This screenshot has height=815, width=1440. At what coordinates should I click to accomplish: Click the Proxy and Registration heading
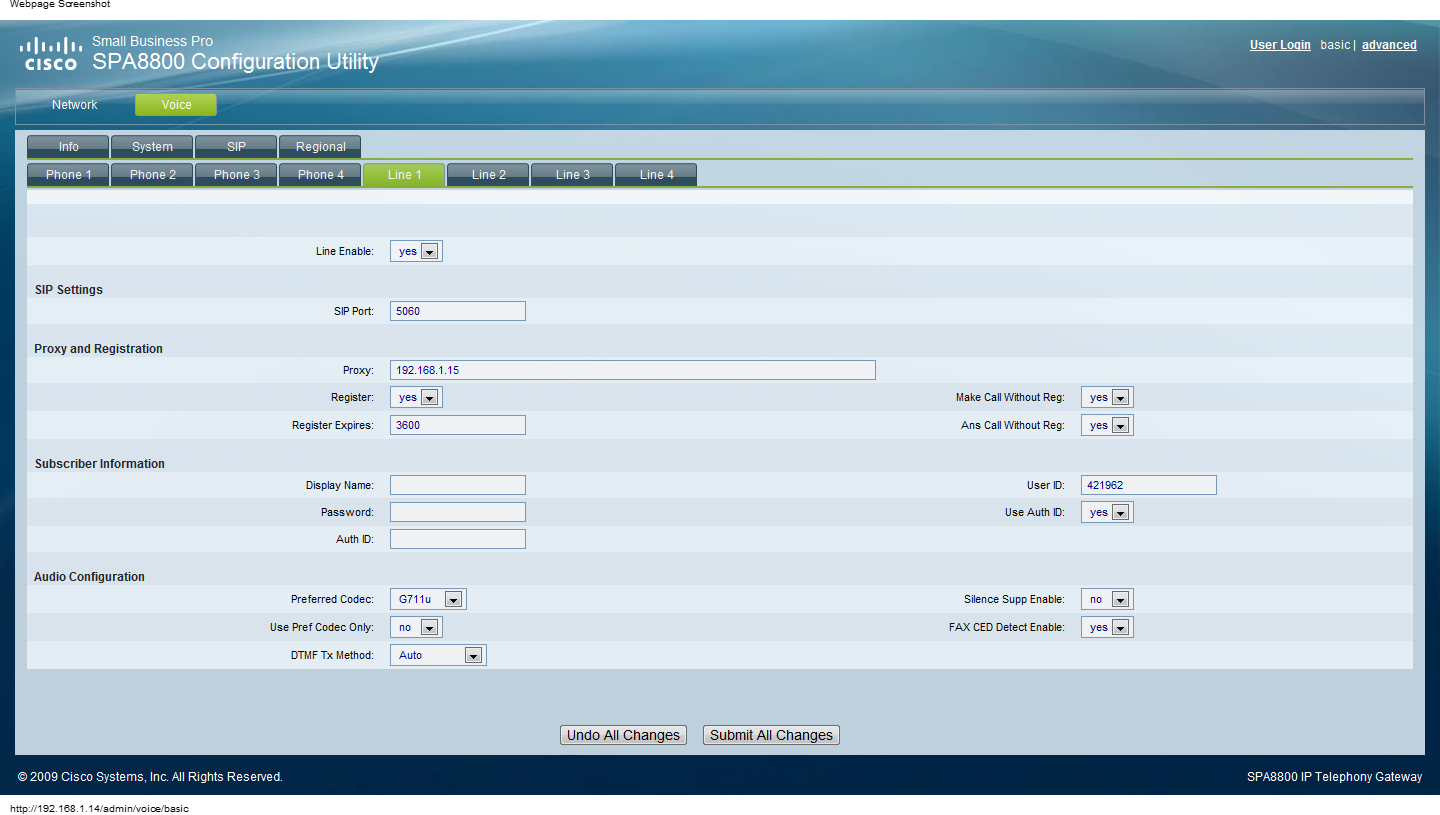click(x=98, y=349)
